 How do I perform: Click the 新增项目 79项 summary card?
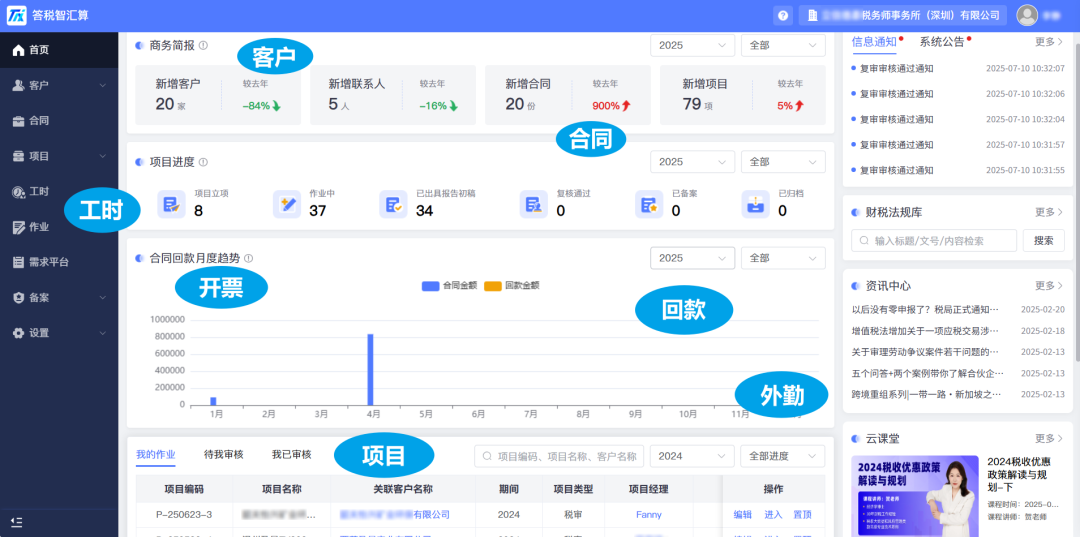[742, 95]
